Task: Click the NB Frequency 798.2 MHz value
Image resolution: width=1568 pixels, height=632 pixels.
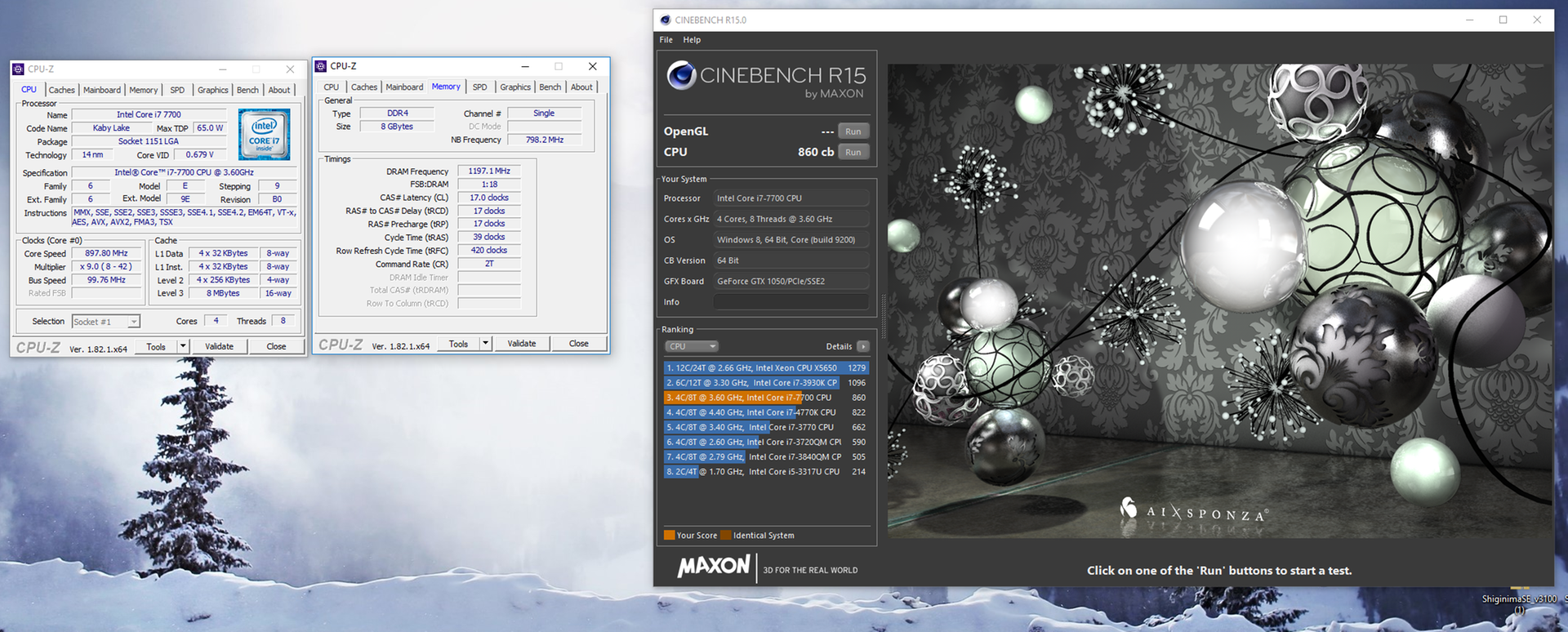Action: [545, 140]
